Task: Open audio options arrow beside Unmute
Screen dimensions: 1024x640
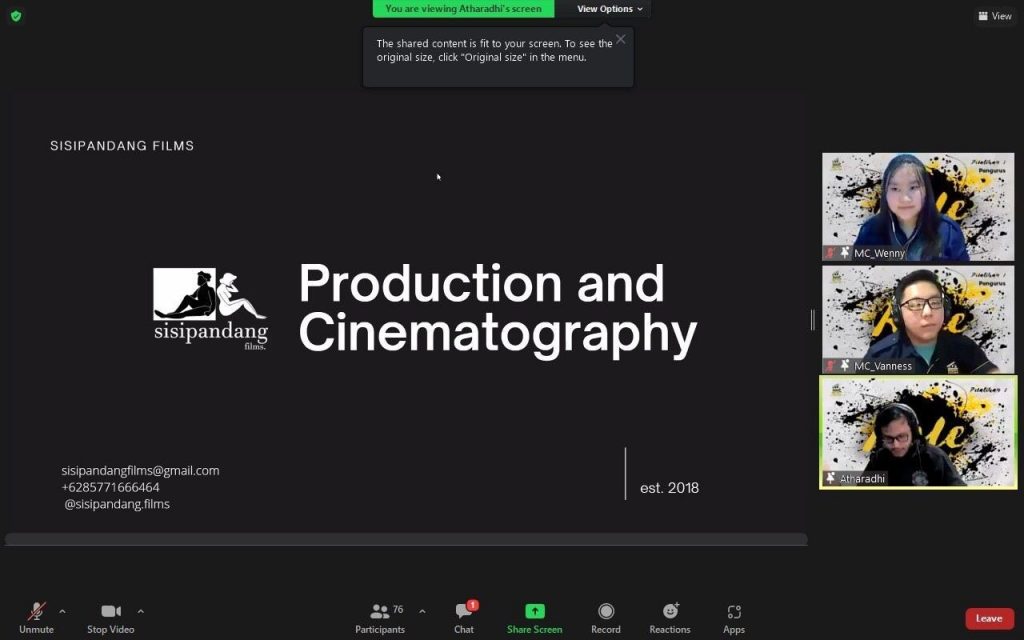Action: point(62,612)
